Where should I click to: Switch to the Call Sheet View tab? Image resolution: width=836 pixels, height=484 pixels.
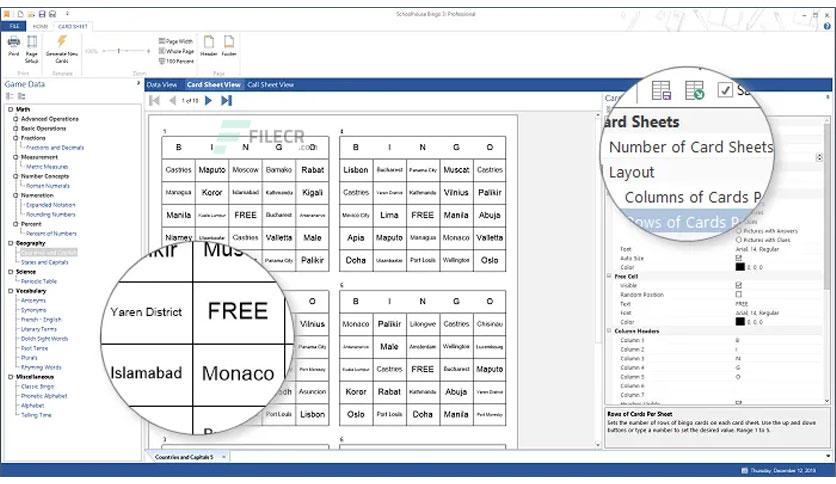pyautogui.click(x=270, y=84)
